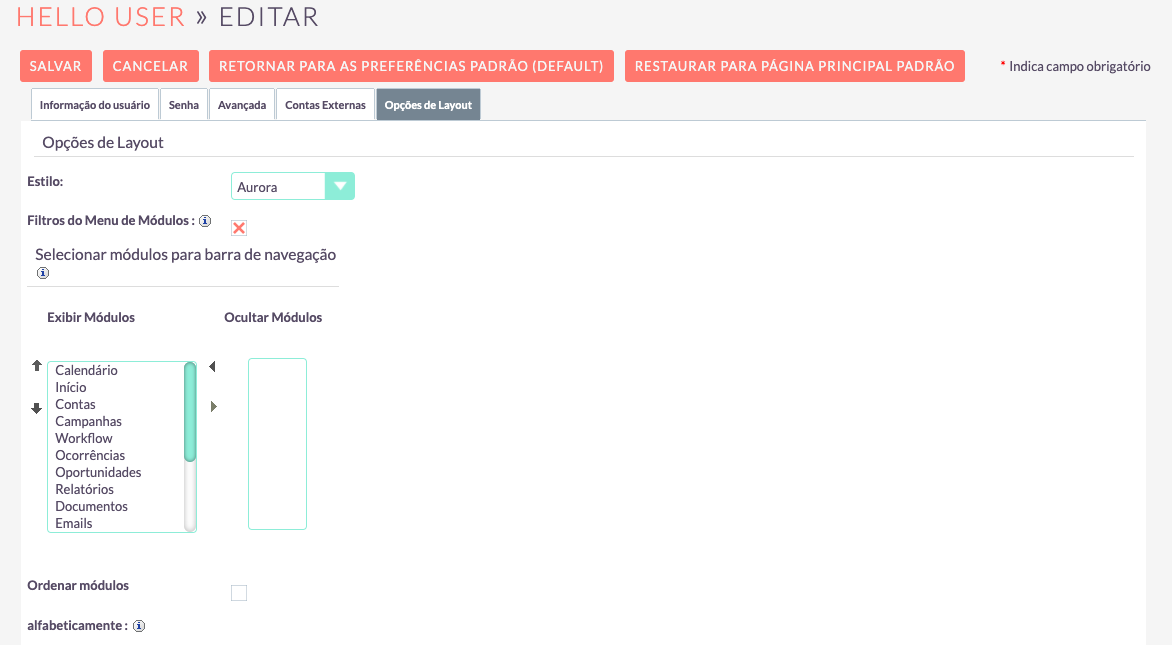Open info icon beside Filtros do Menu de Módulos
The width and height of the screenshot is (1172, 645).
click(x=205, y=220)
